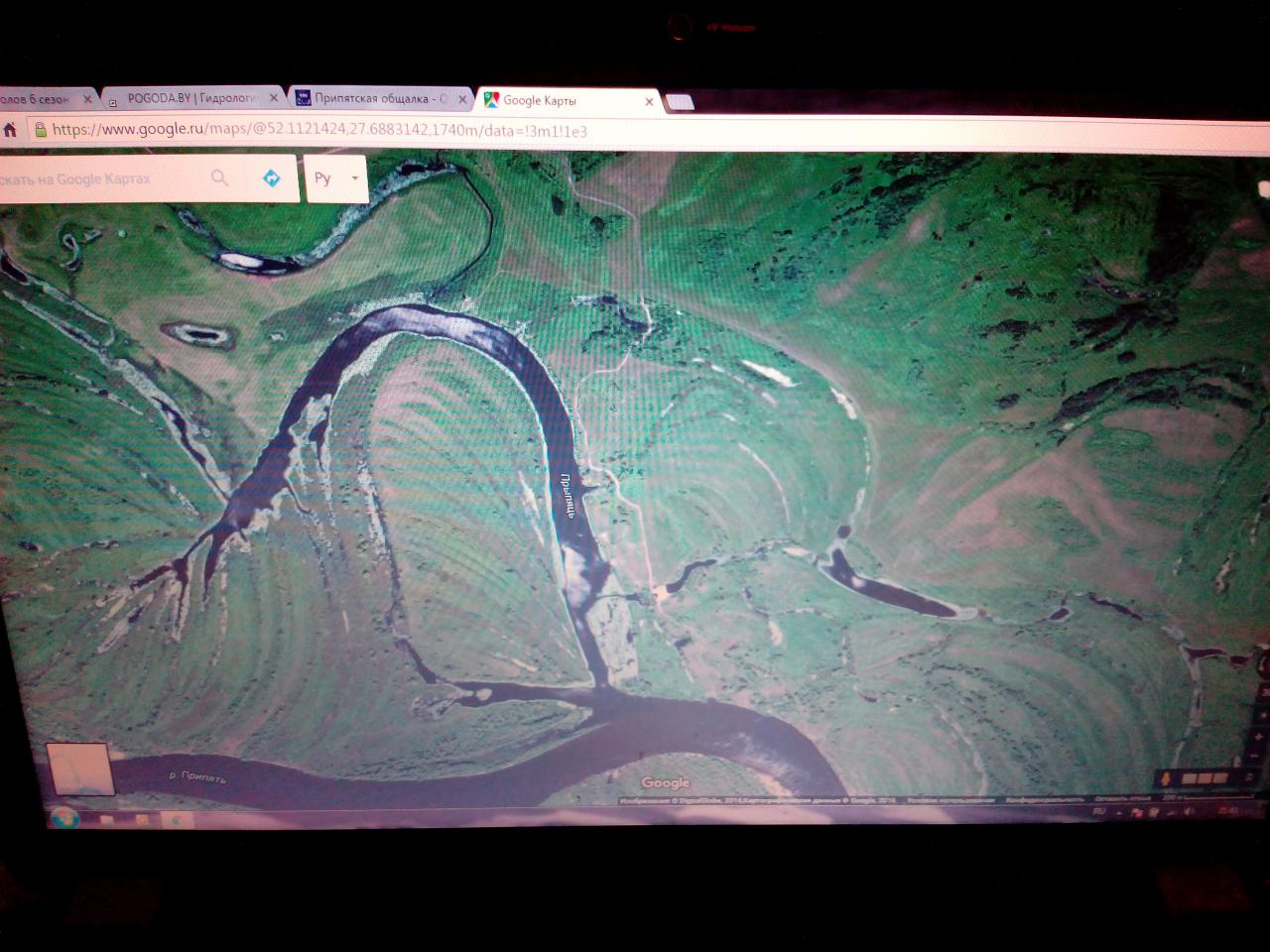Click the browser home icon
The height and width of the screenshot is (952, 1270).
(x=10, y=130)
